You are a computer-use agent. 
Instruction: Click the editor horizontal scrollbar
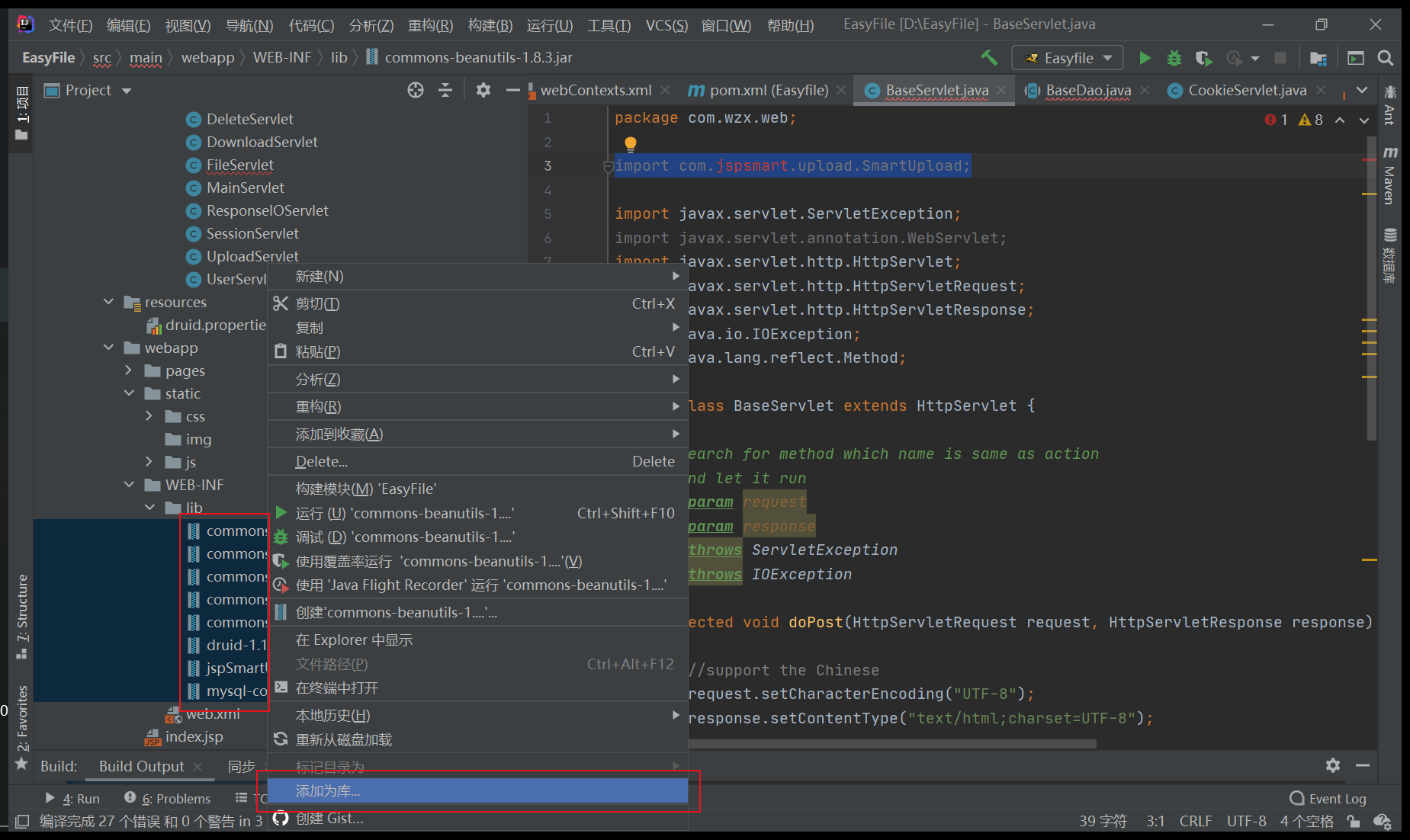click(892, 743)
